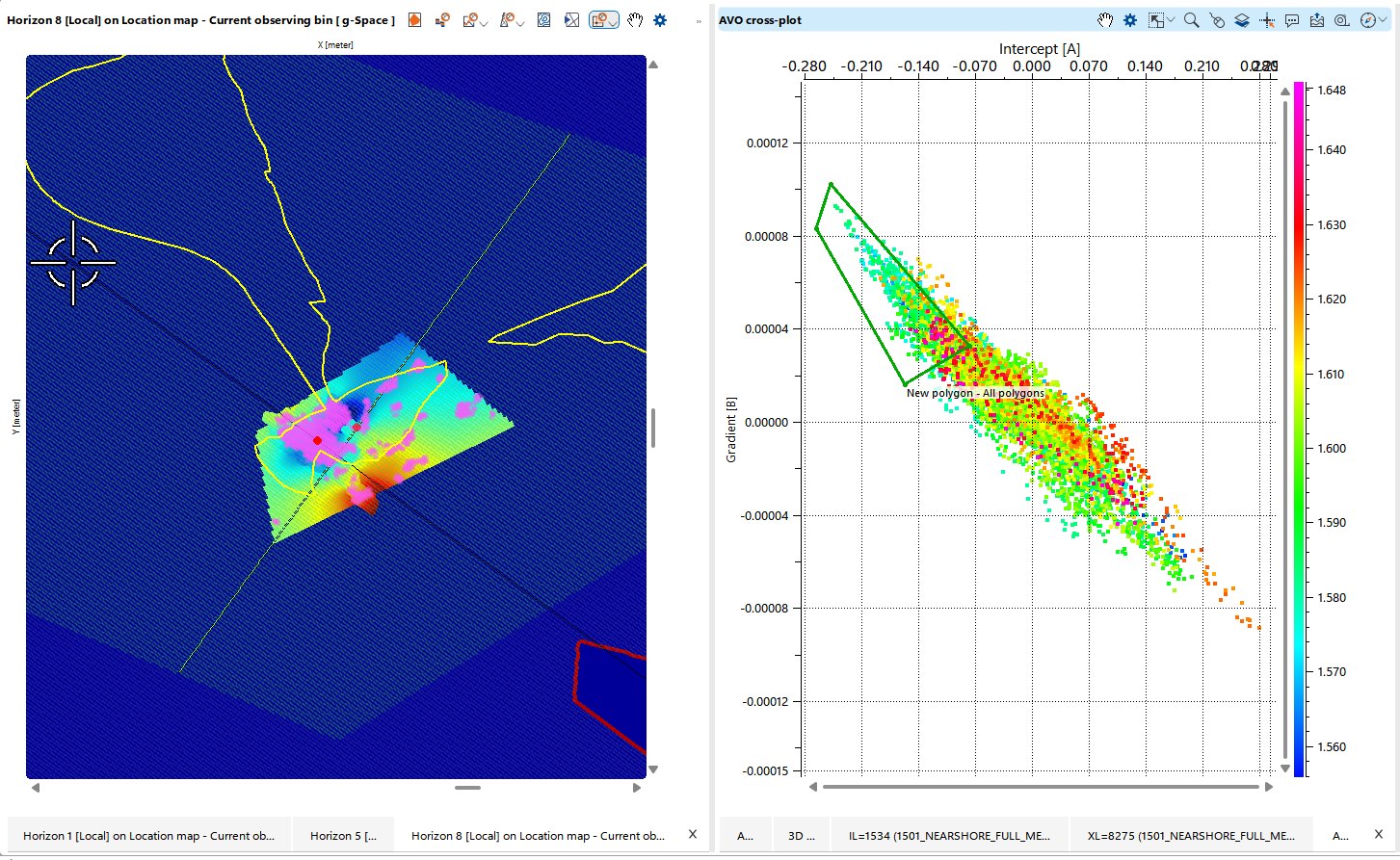
Task: Switch to the Horizon 5 tab
Action: pos(344,835)
